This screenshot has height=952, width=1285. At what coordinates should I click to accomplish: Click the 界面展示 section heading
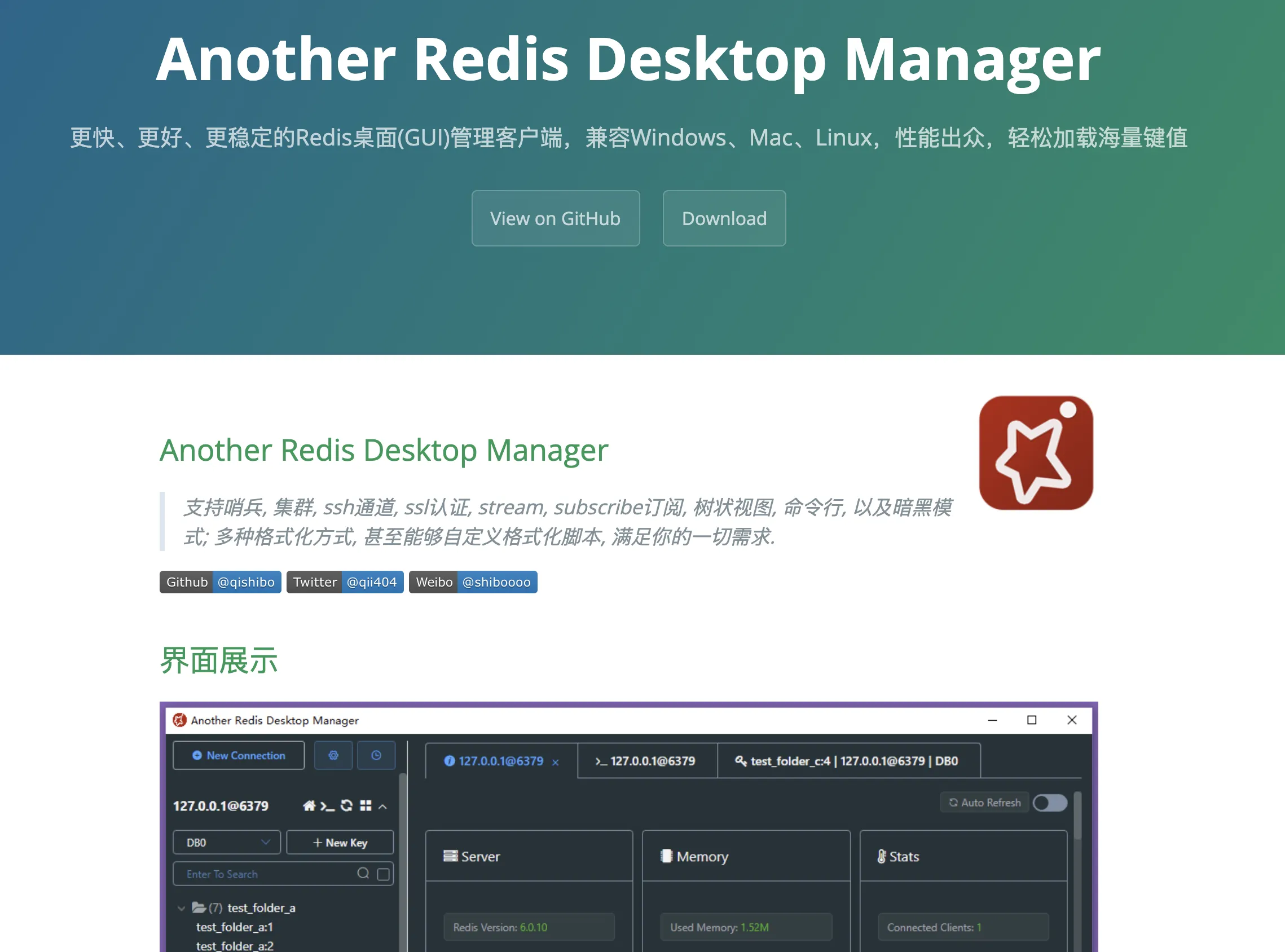click(219, 661)
